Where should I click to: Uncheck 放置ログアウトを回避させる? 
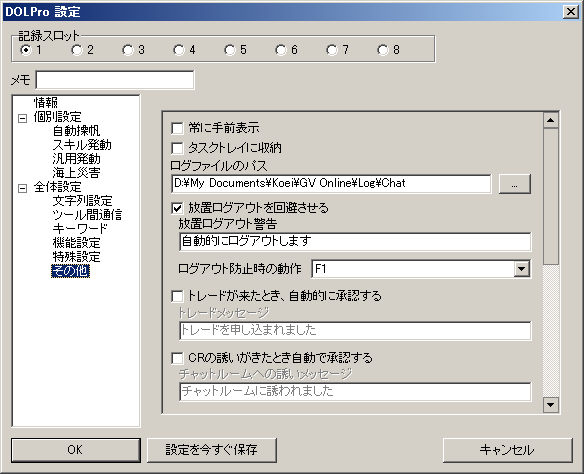177,208
